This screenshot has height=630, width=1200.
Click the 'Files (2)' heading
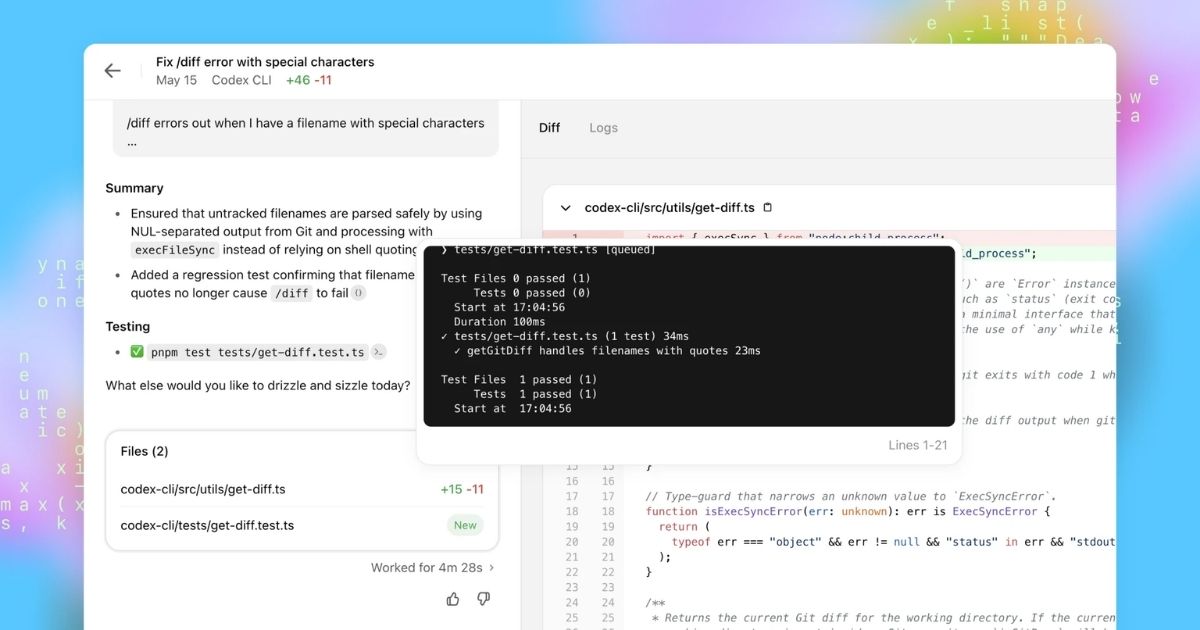144,451
